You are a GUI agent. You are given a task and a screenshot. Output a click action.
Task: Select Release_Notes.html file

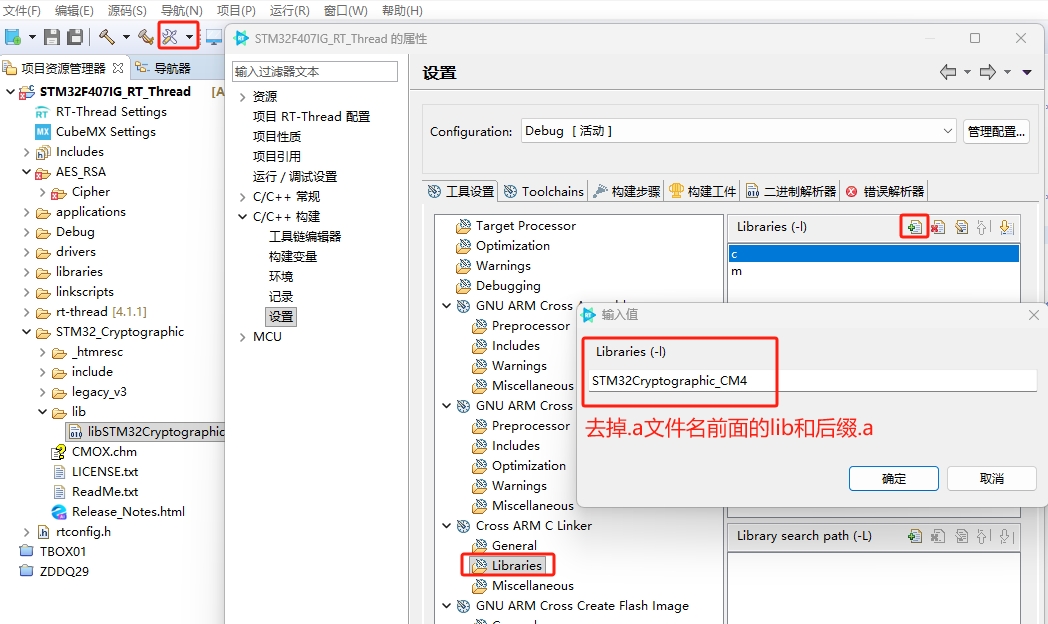(128, 512)
